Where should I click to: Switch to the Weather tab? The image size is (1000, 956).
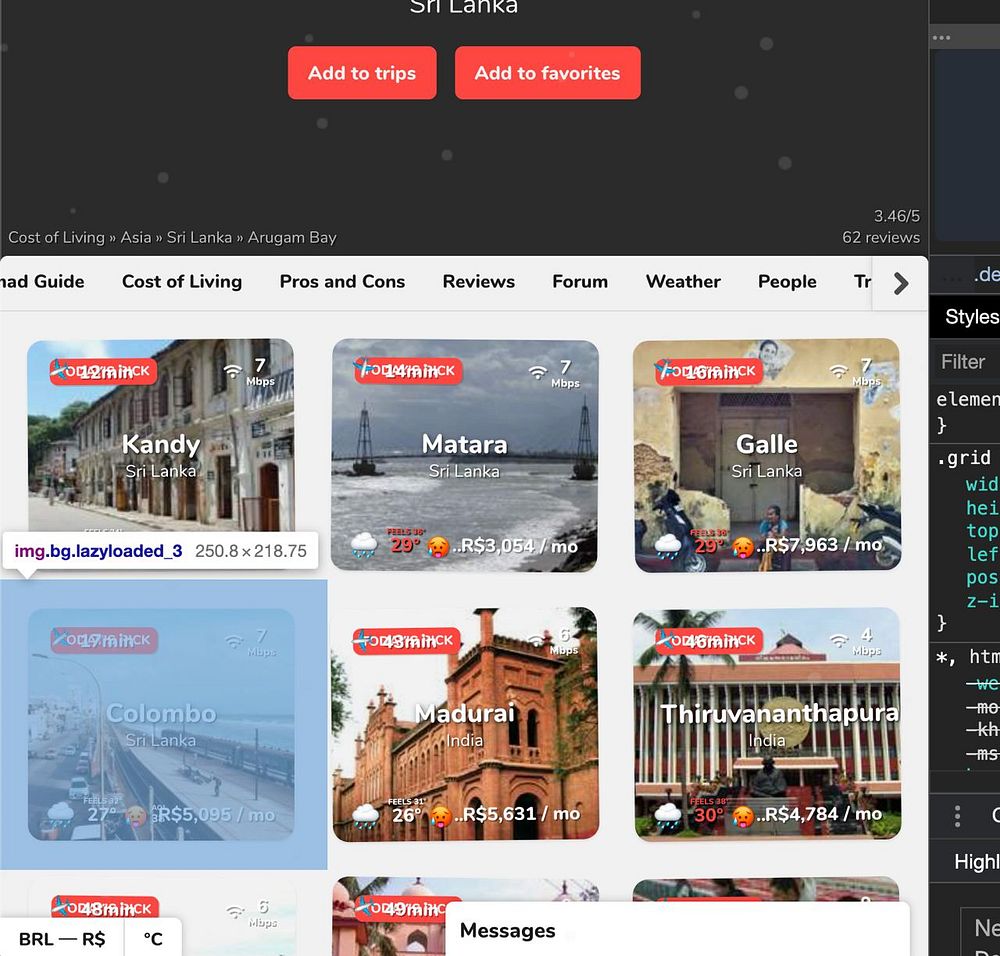coord(683,281)
